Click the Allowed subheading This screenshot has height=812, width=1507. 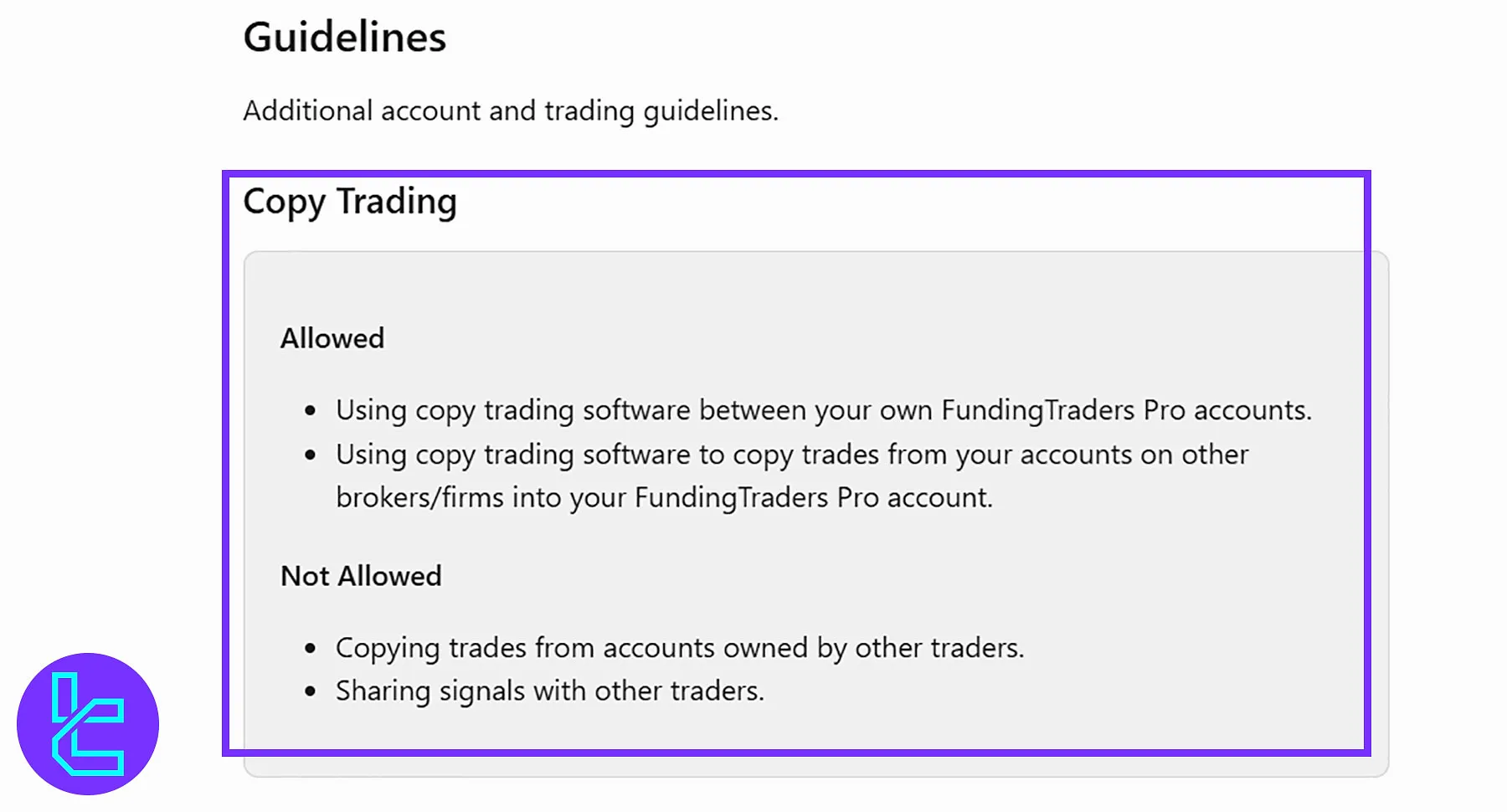[332, 338]
